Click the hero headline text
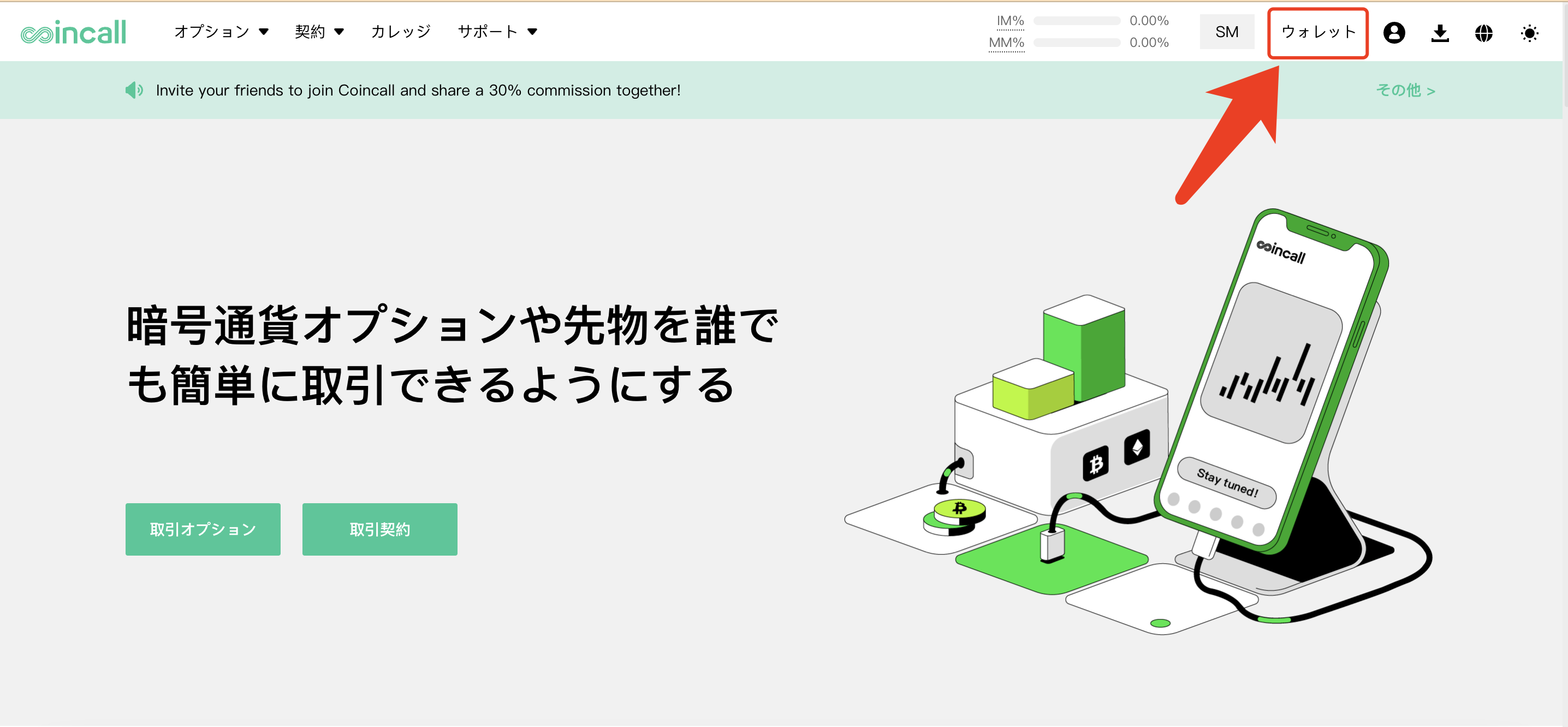 pos(452,355)
